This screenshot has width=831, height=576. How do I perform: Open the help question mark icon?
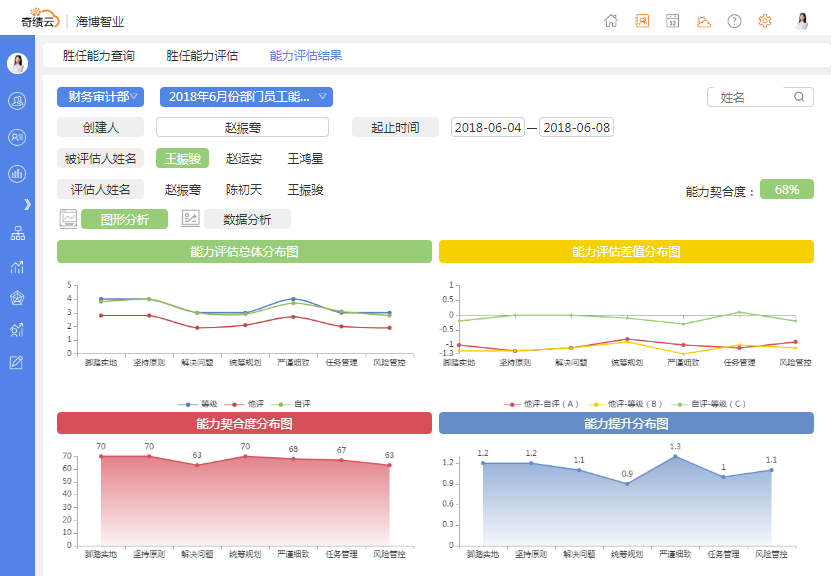coord(733,20)
